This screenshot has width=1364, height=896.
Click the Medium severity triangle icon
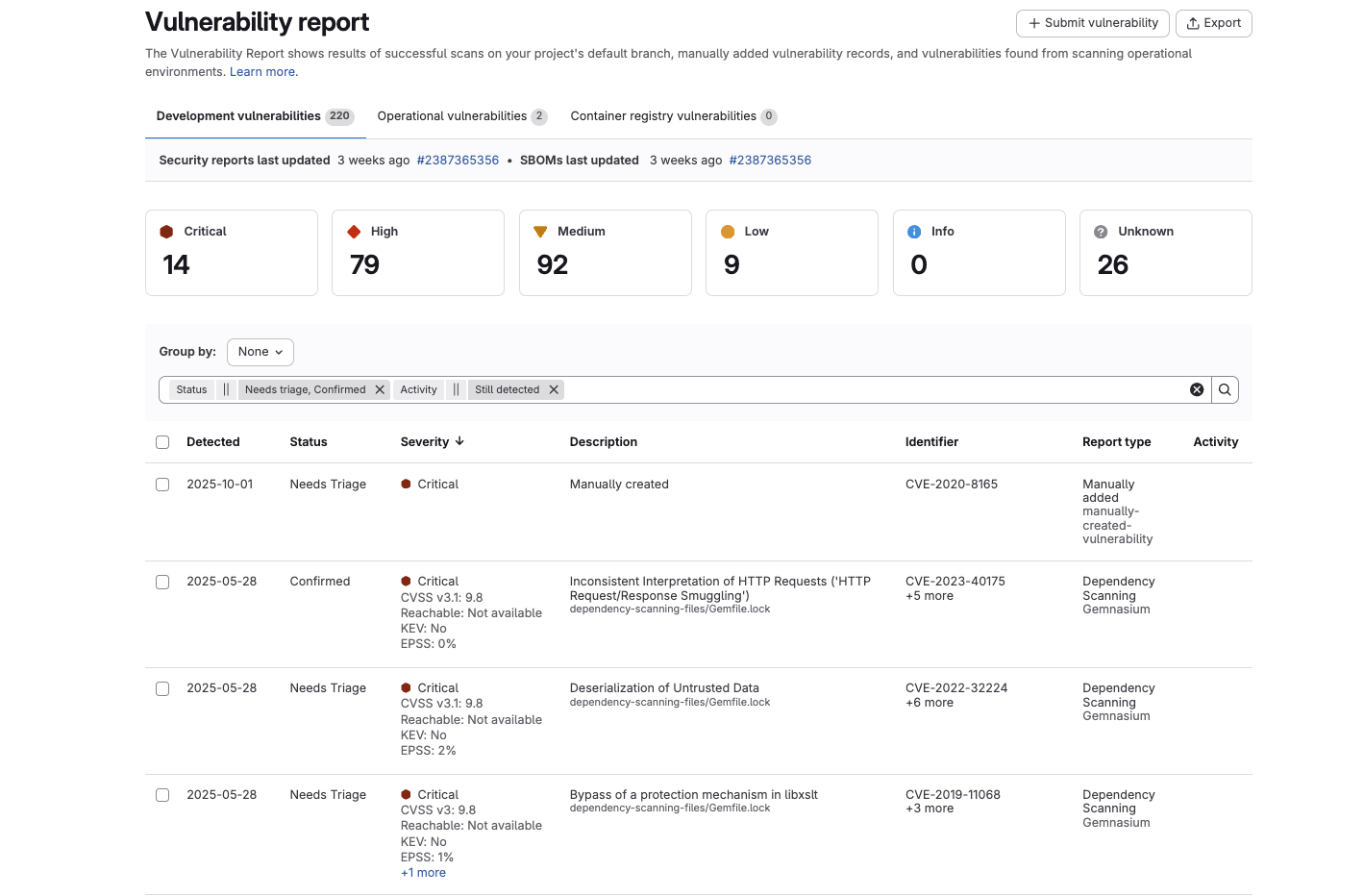[540, 232]
